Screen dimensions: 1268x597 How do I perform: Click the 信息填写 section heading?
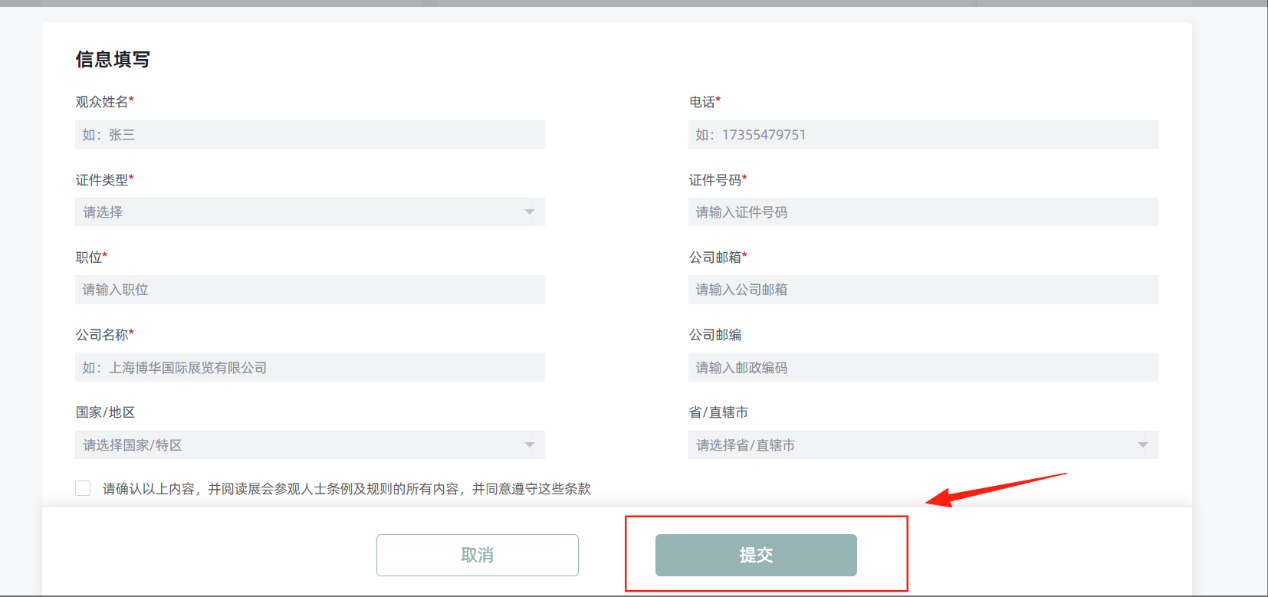tap(113, 59)
